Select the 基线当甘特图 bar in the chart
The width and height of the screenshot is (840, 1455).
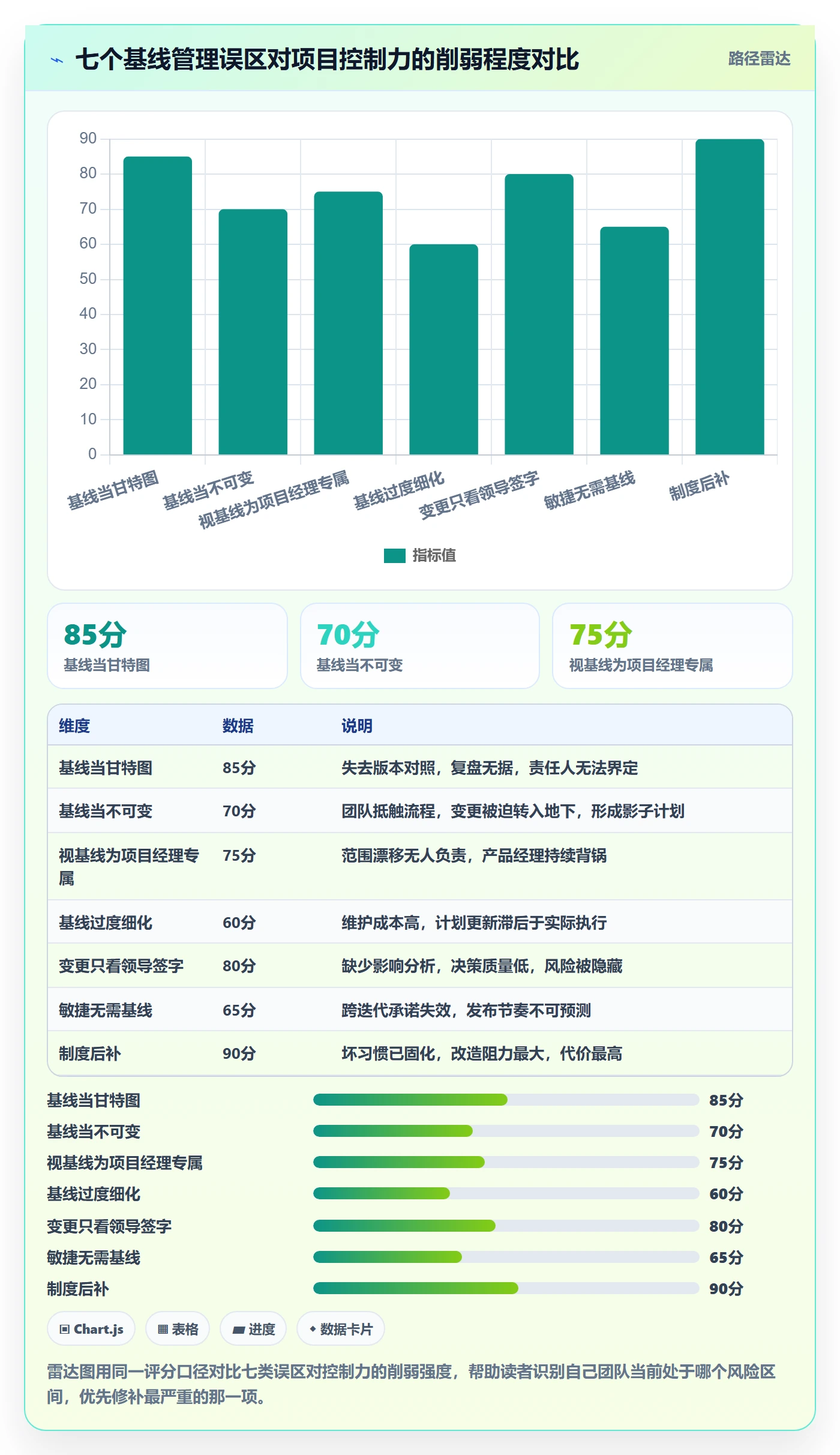157,306
